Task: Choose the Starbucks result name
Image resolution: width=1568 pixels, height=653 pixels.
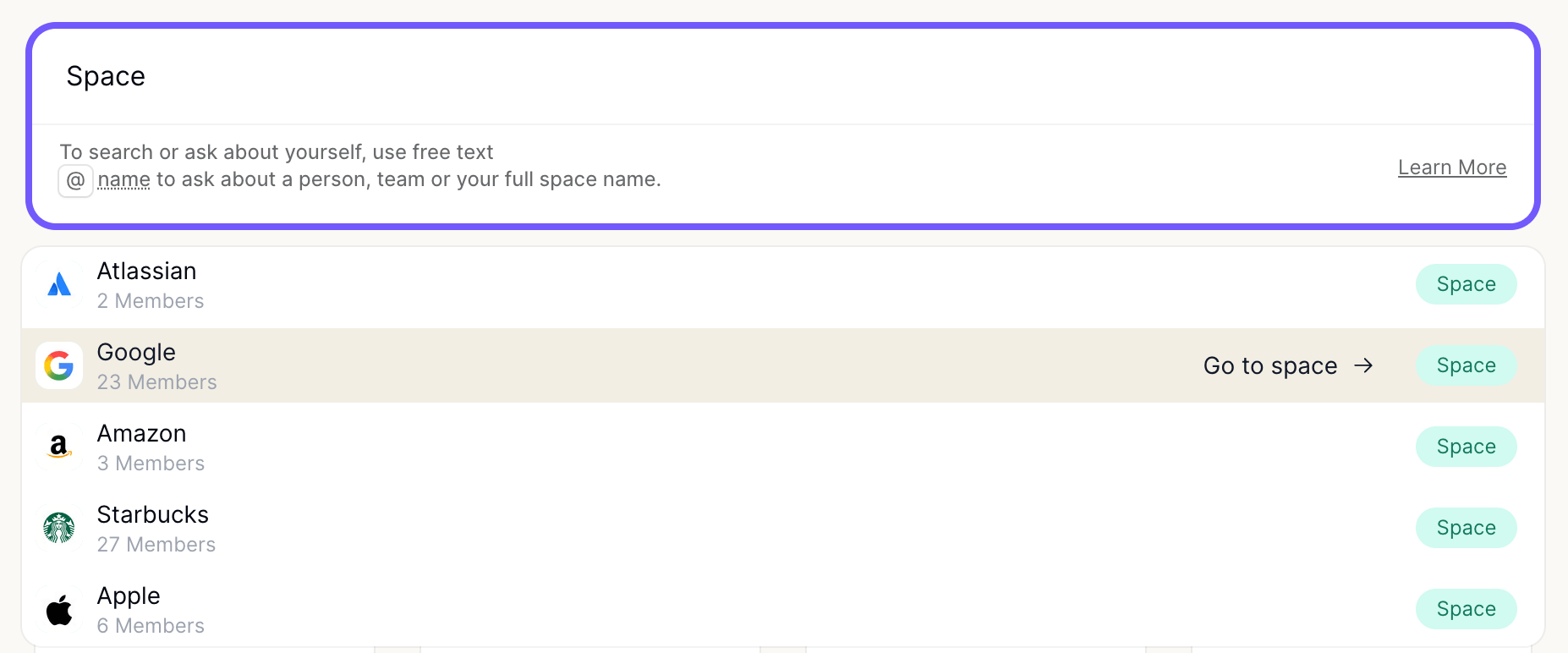Action: 152,514
